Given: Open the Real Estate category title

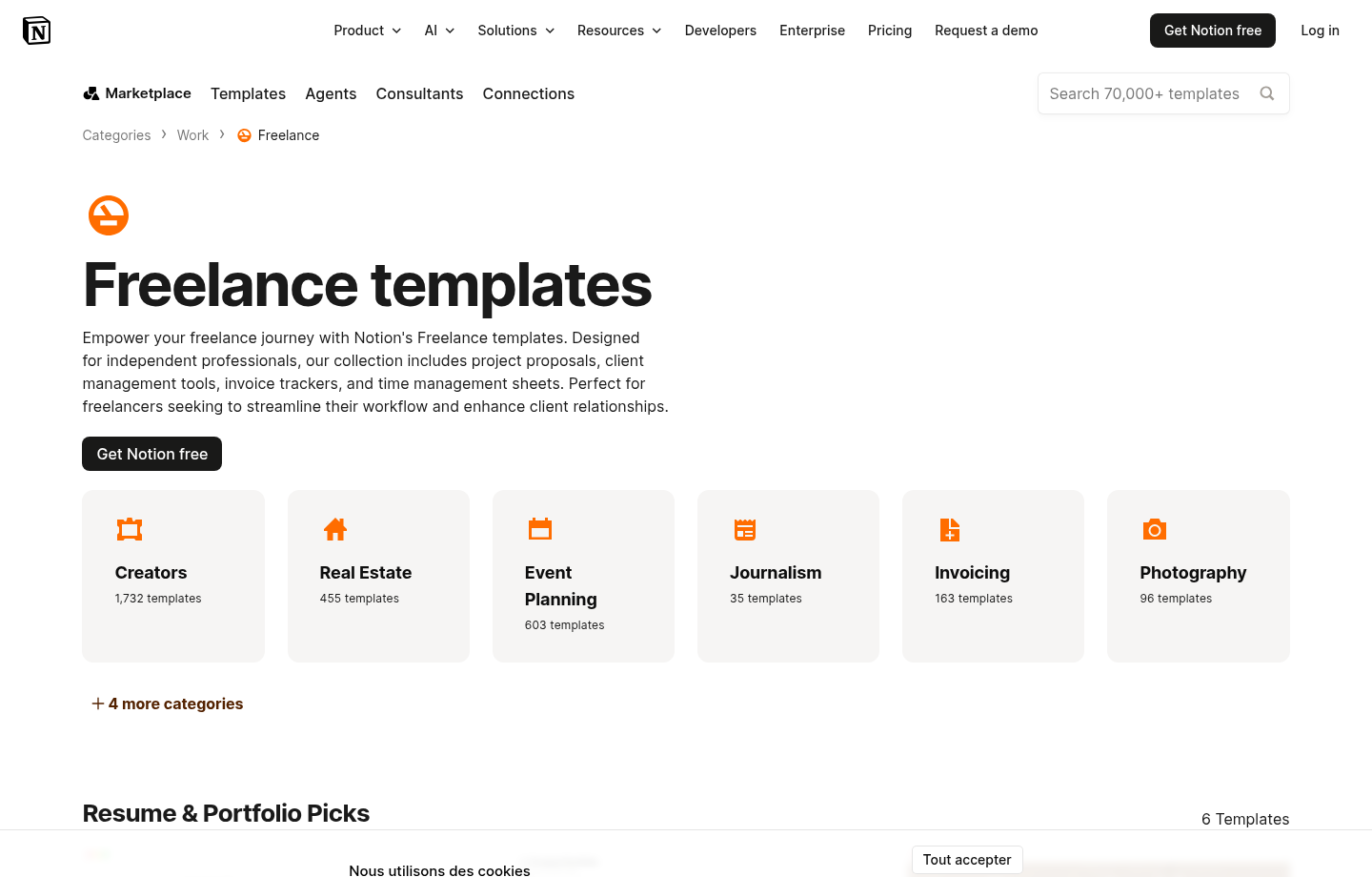Looking at the screenshot, I should coord(366,573).
